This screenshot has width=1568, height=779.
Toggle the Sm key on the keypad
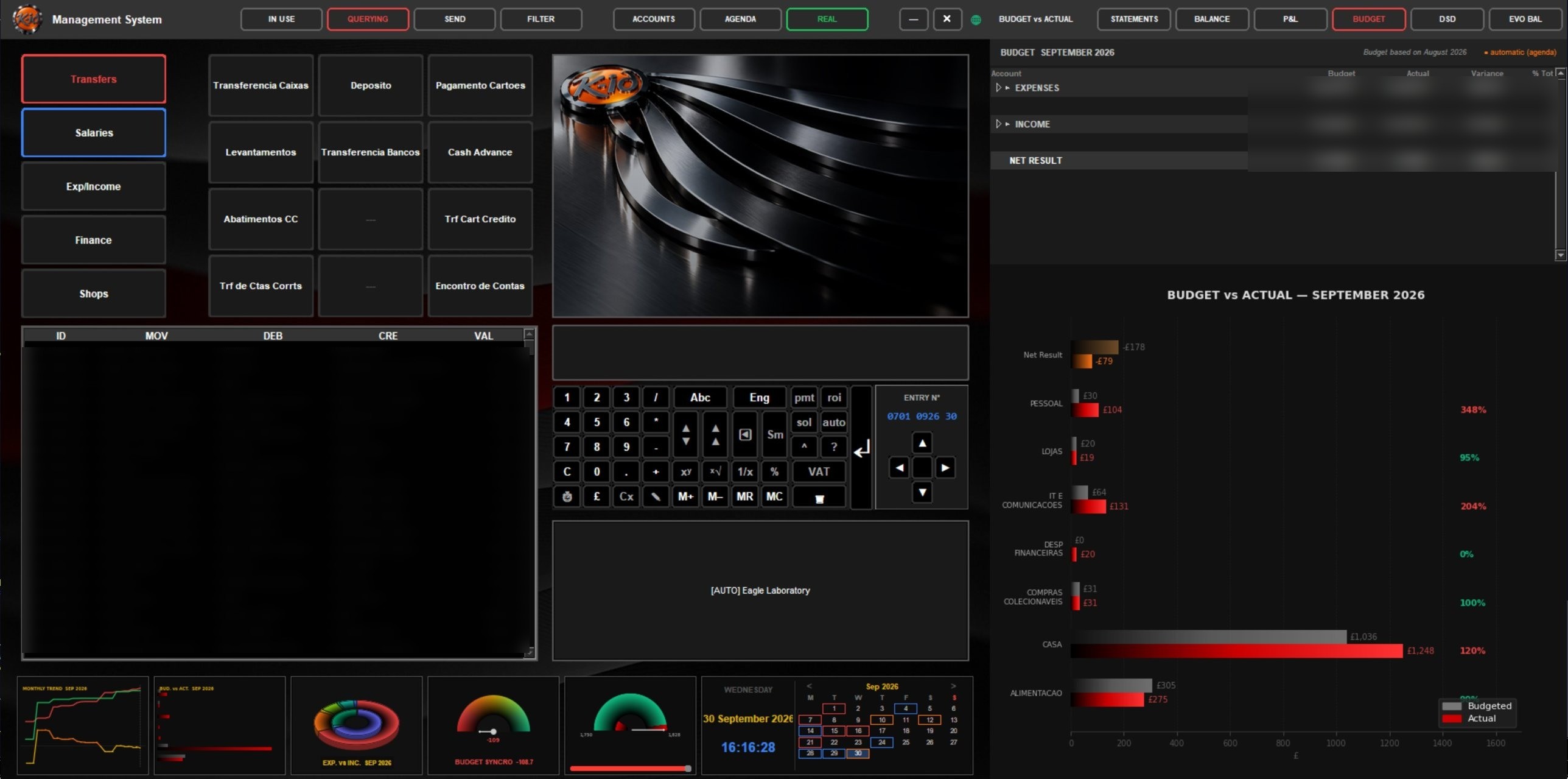pos(775,434)
